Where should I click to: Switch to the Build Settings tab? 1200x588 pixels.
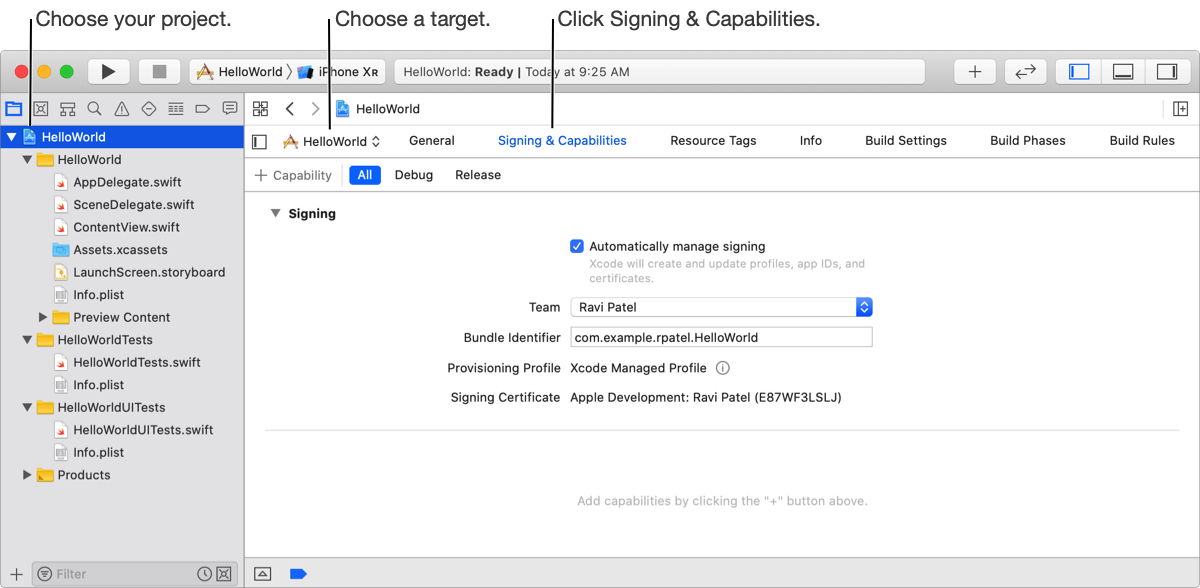[x=906, y=141]
